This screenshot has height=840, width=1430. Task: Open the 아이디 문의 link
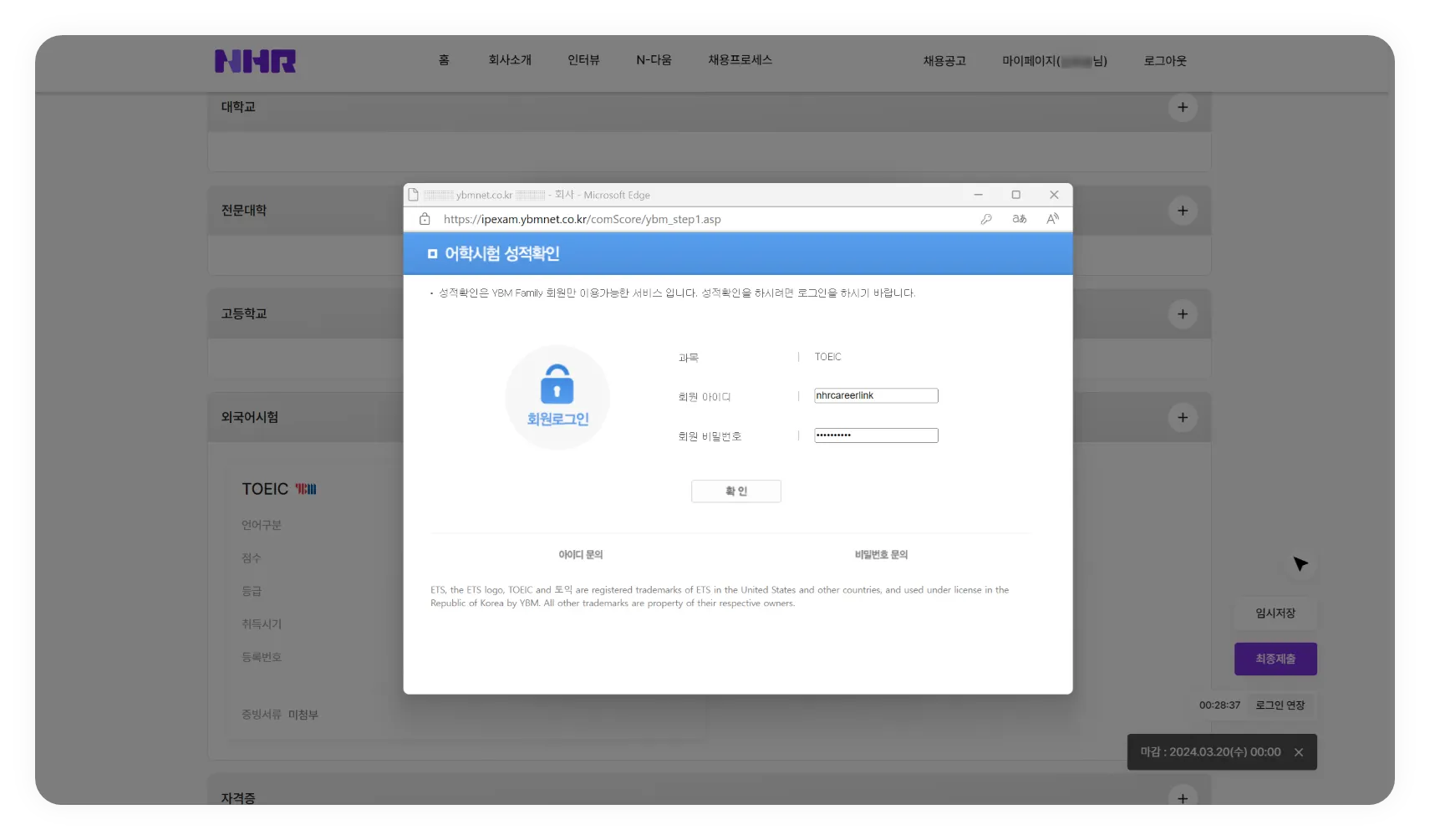coord(581,554)
